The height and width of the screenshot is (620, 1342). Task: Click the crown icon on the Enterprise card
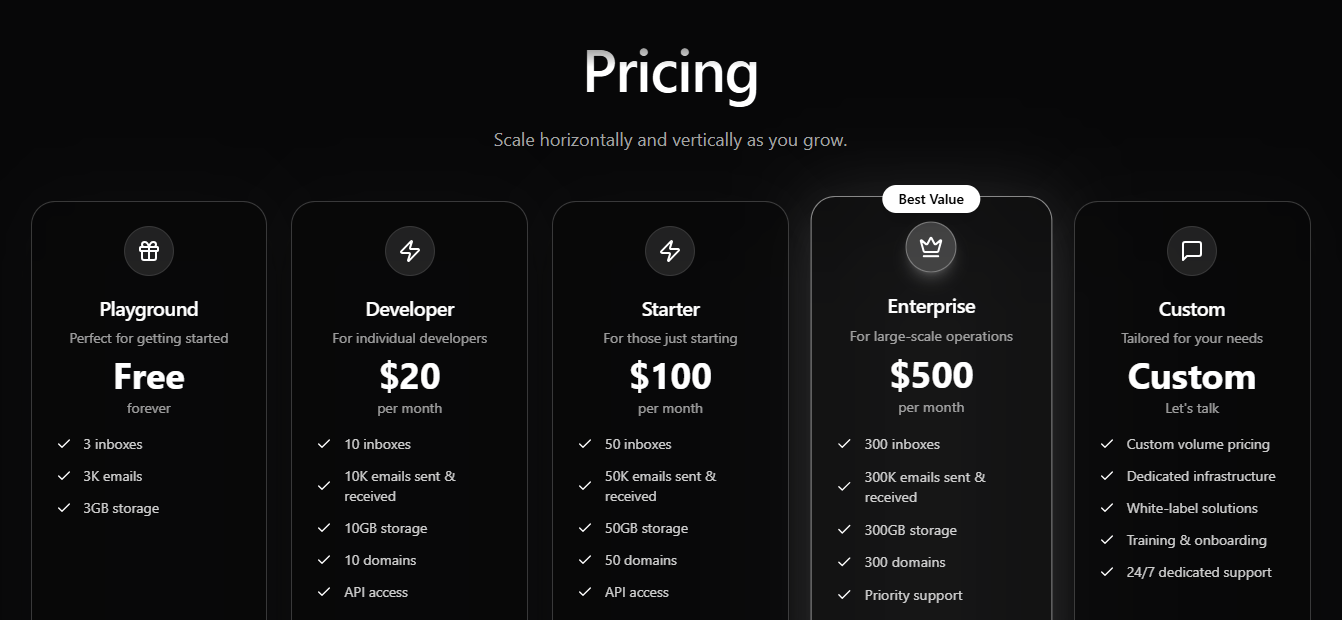coord(930,245)
